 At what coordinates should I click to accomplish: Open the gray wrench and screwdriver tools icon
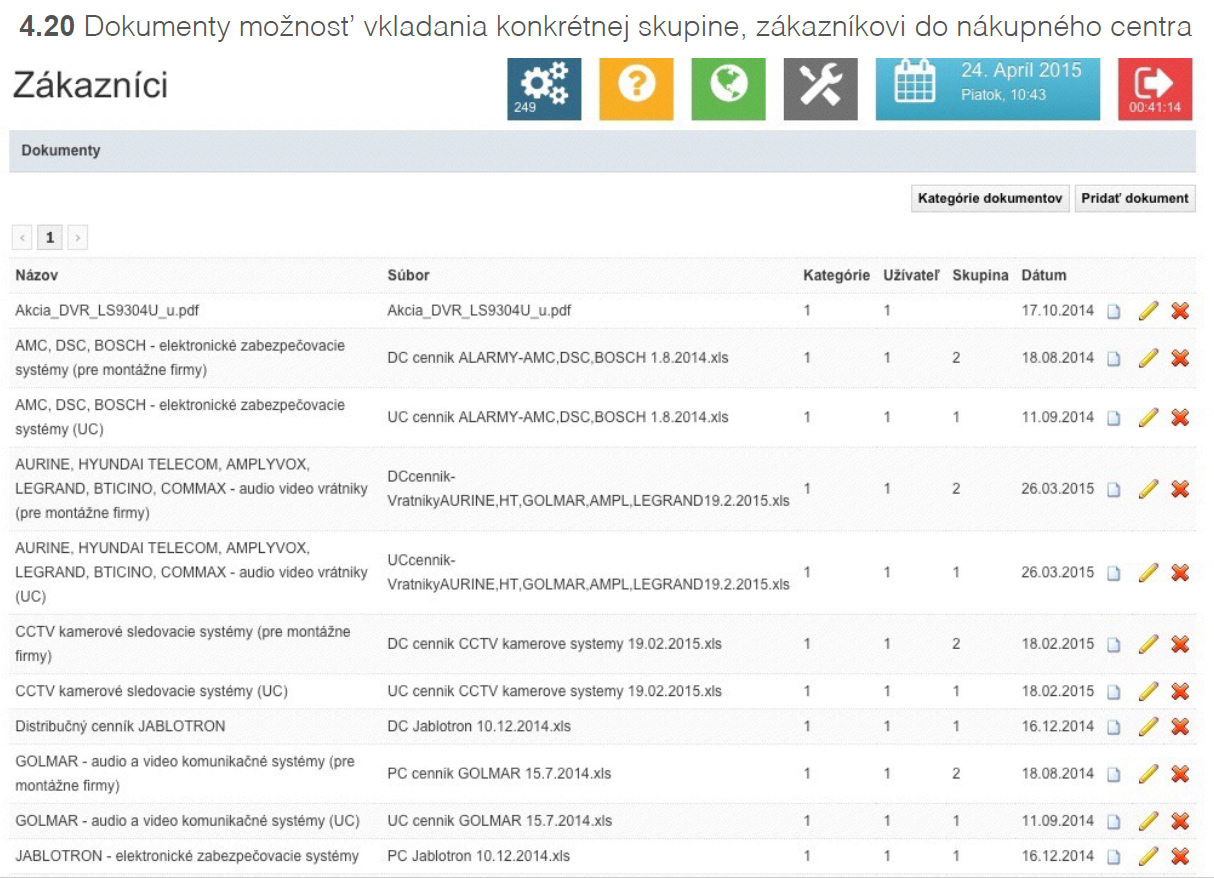click(820, 89)
